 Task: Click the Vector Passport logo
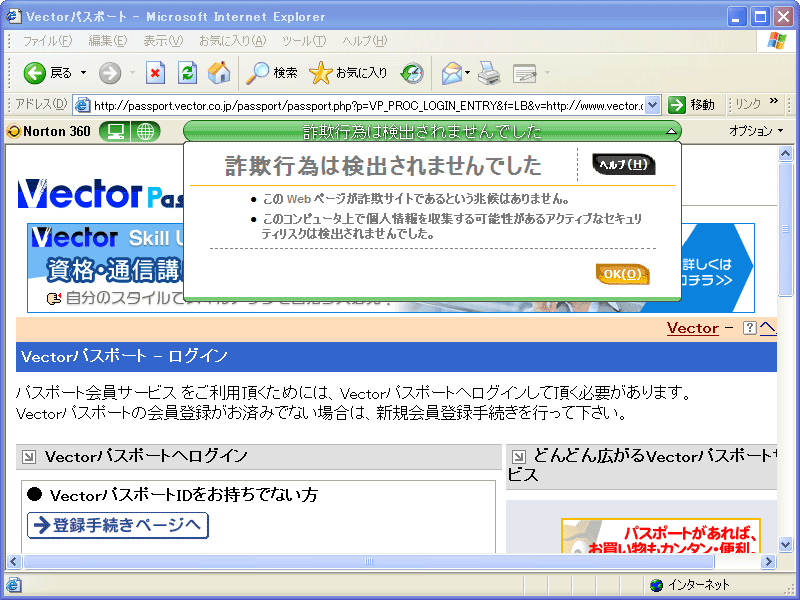[100, 194]
